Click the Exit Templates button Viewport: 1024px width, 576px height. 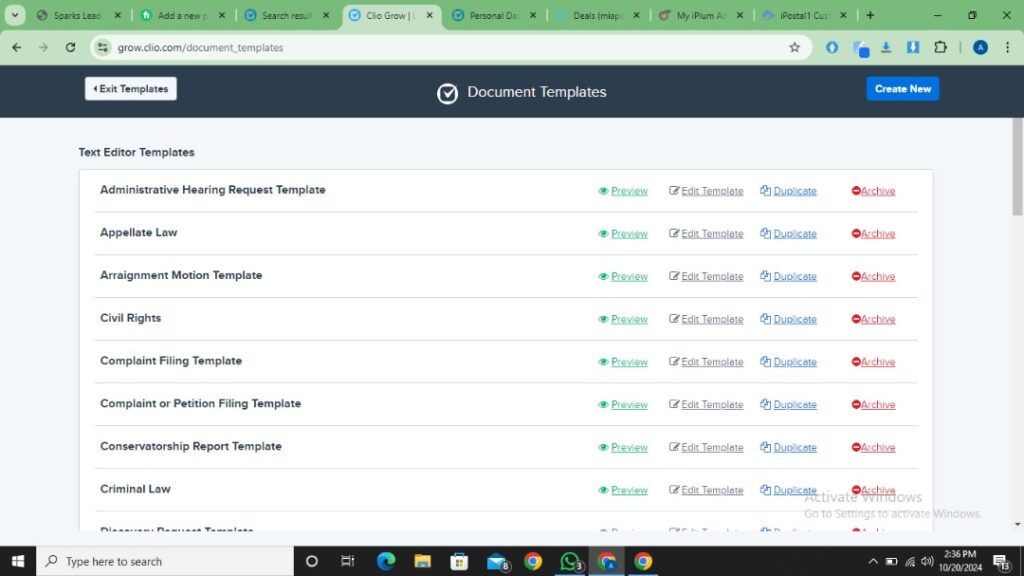(x=130, y=89)
